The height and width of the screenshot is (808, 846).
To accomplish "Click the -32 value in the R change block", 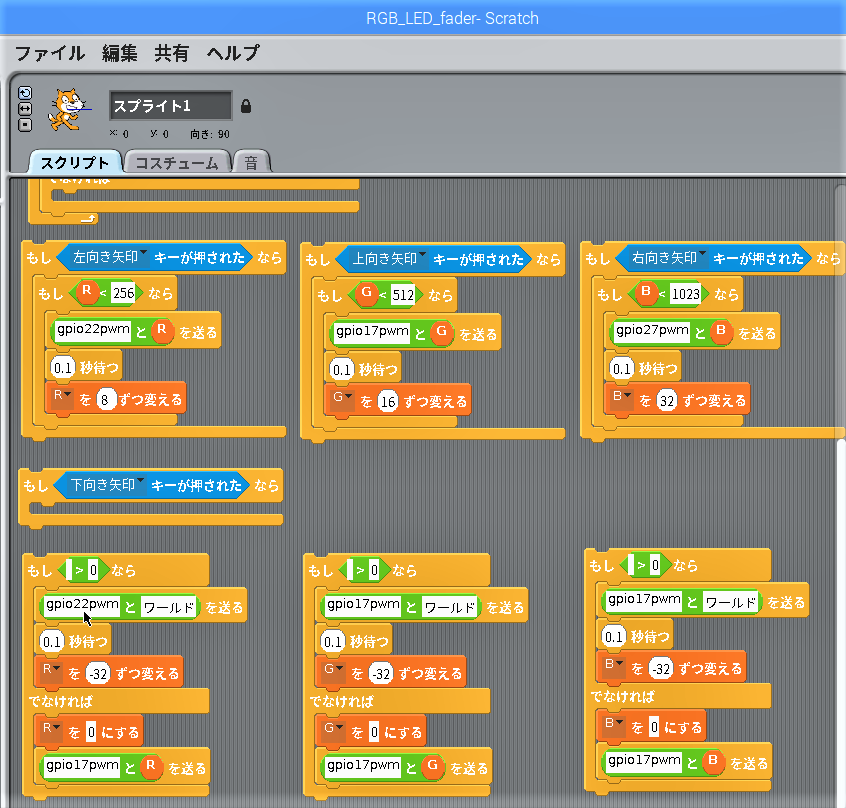I will pos(98,674).
